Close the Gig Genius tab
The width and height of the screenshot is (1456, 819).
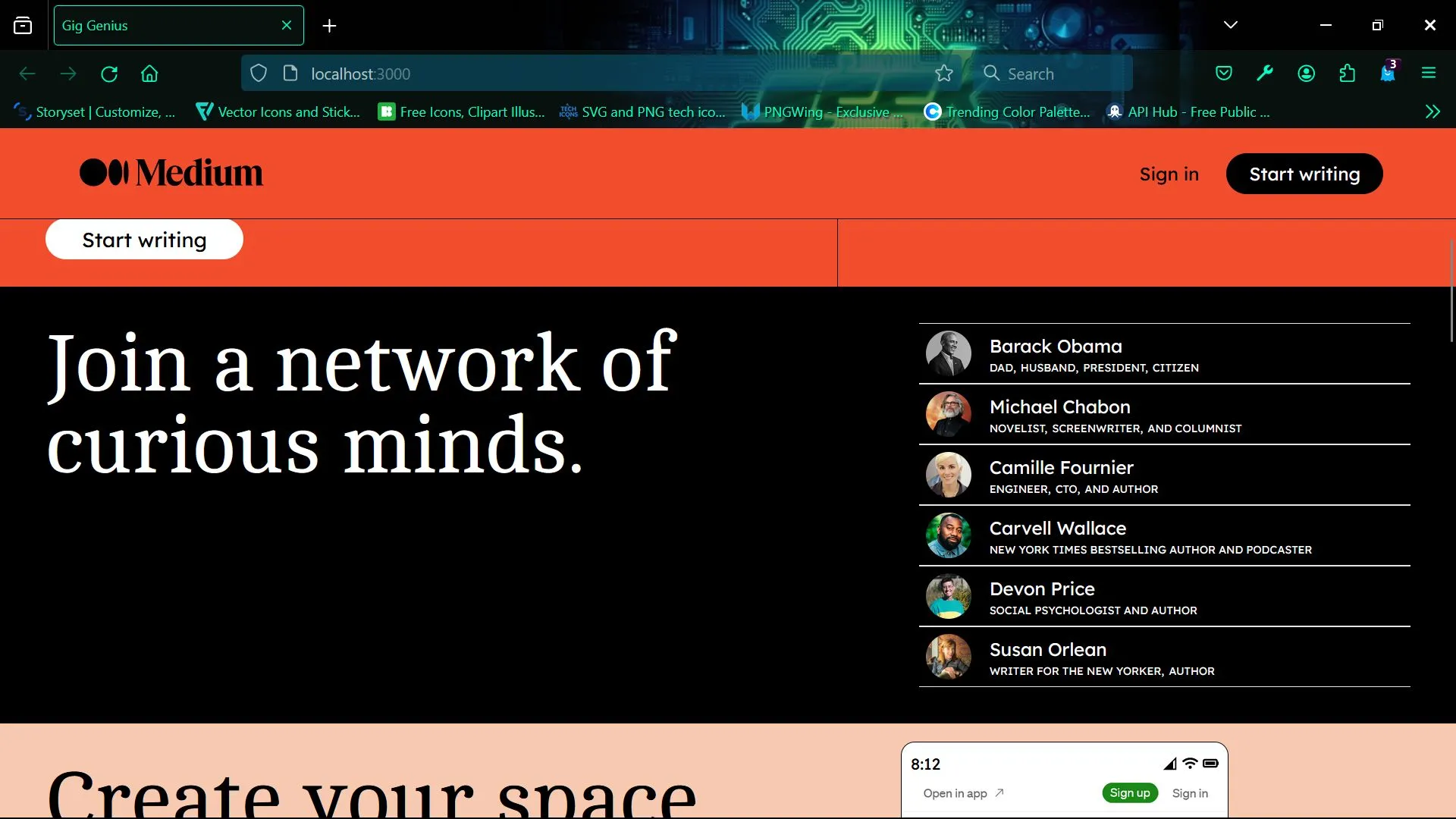(x=287, y=25)
